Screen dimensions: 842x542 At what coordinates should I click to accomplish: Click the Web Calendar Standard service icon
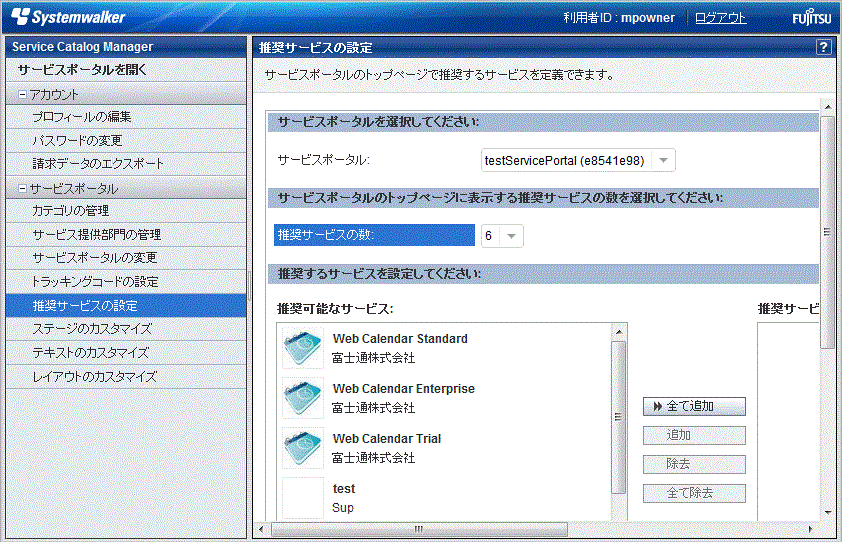pyautogui.click(x=303, y=348)
